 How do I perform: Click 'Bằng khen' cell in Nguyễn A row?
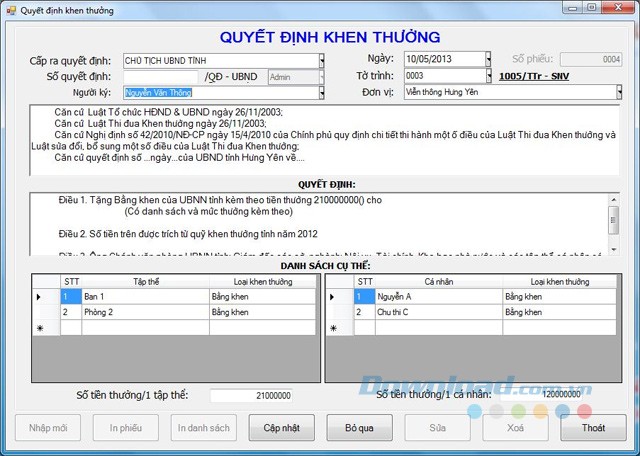click(x=559, y=297)
